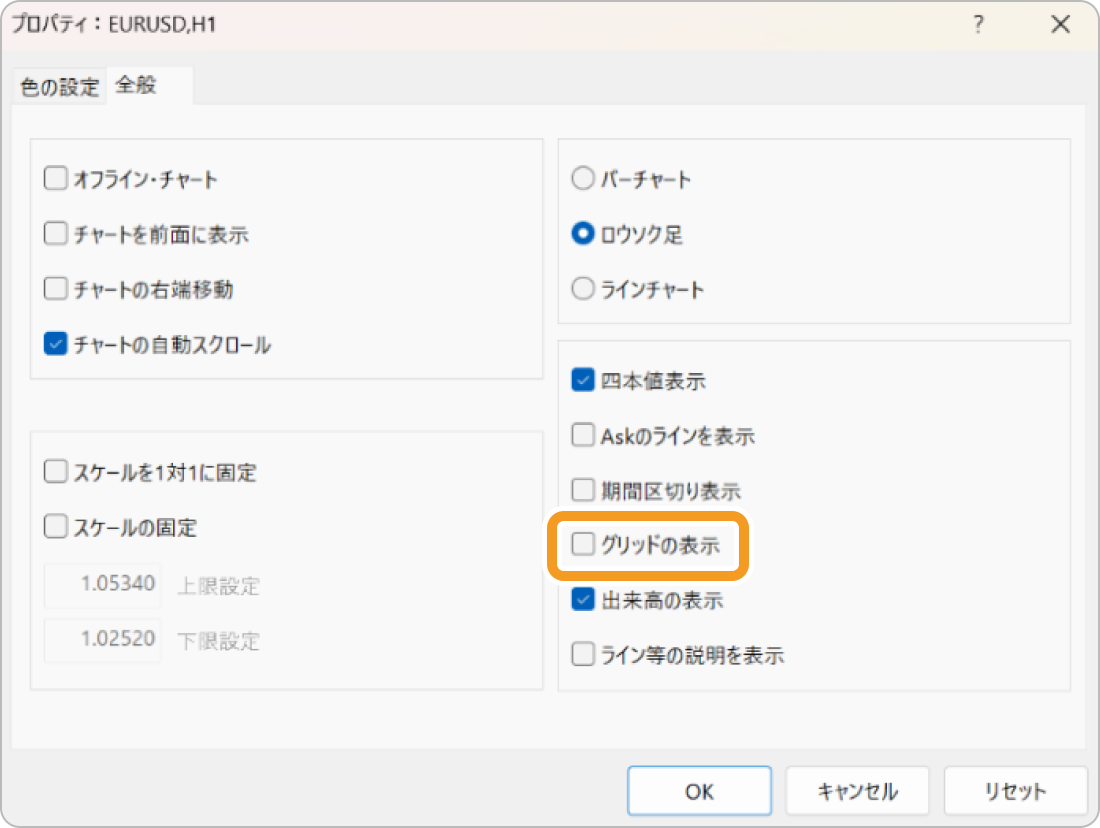Switch to the 色の設定 tab
Screen dimensions: 1100x828
coord(60,87)
